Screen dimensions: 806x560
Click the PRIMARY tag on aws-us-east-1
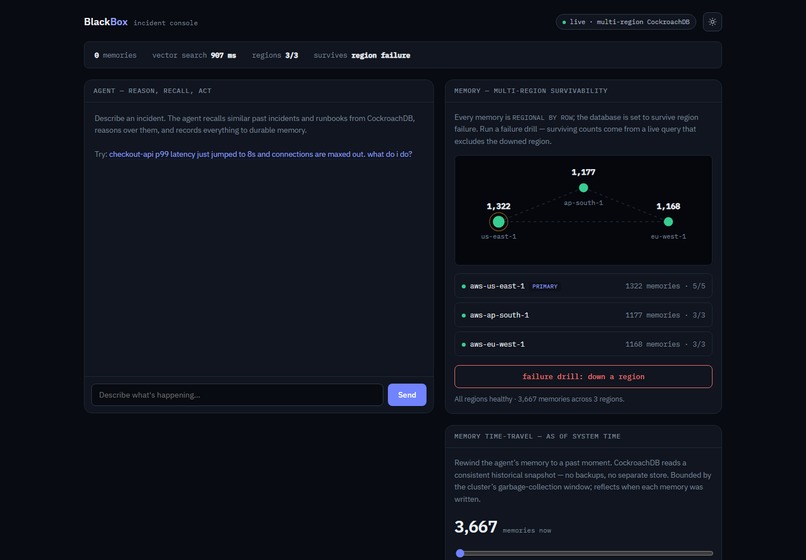544,286
